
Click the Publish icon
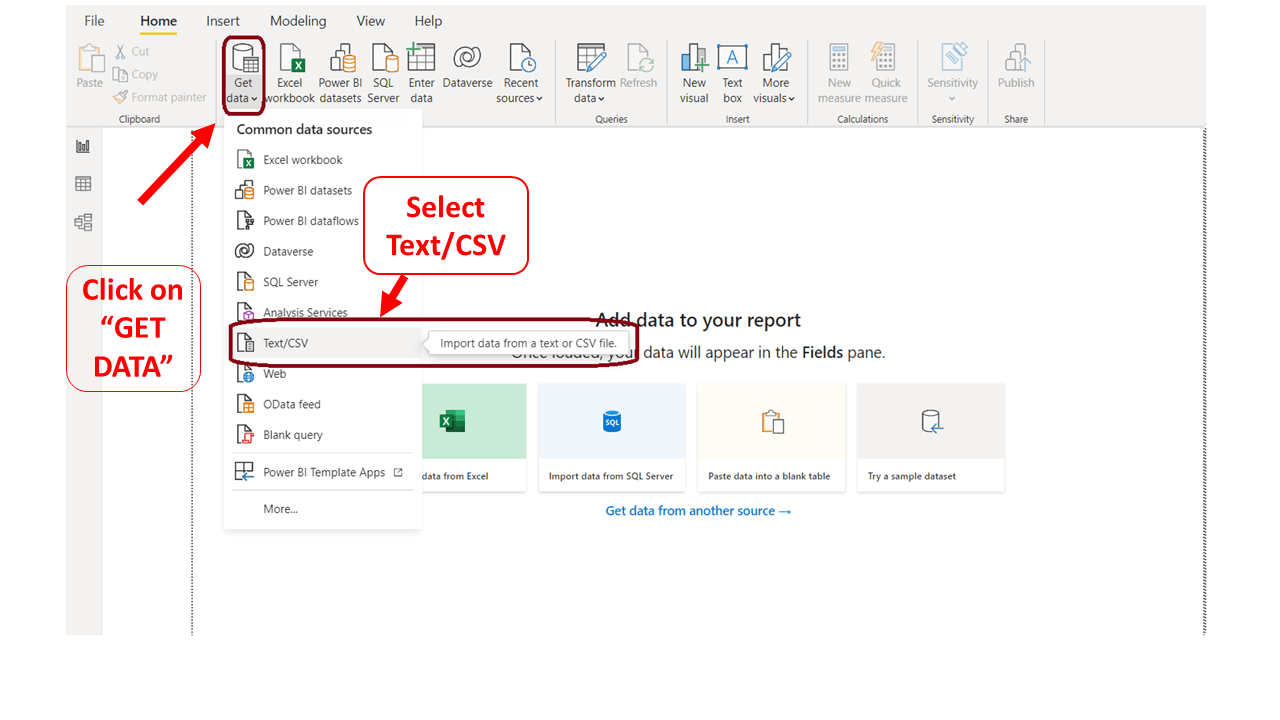(1015, 70)
